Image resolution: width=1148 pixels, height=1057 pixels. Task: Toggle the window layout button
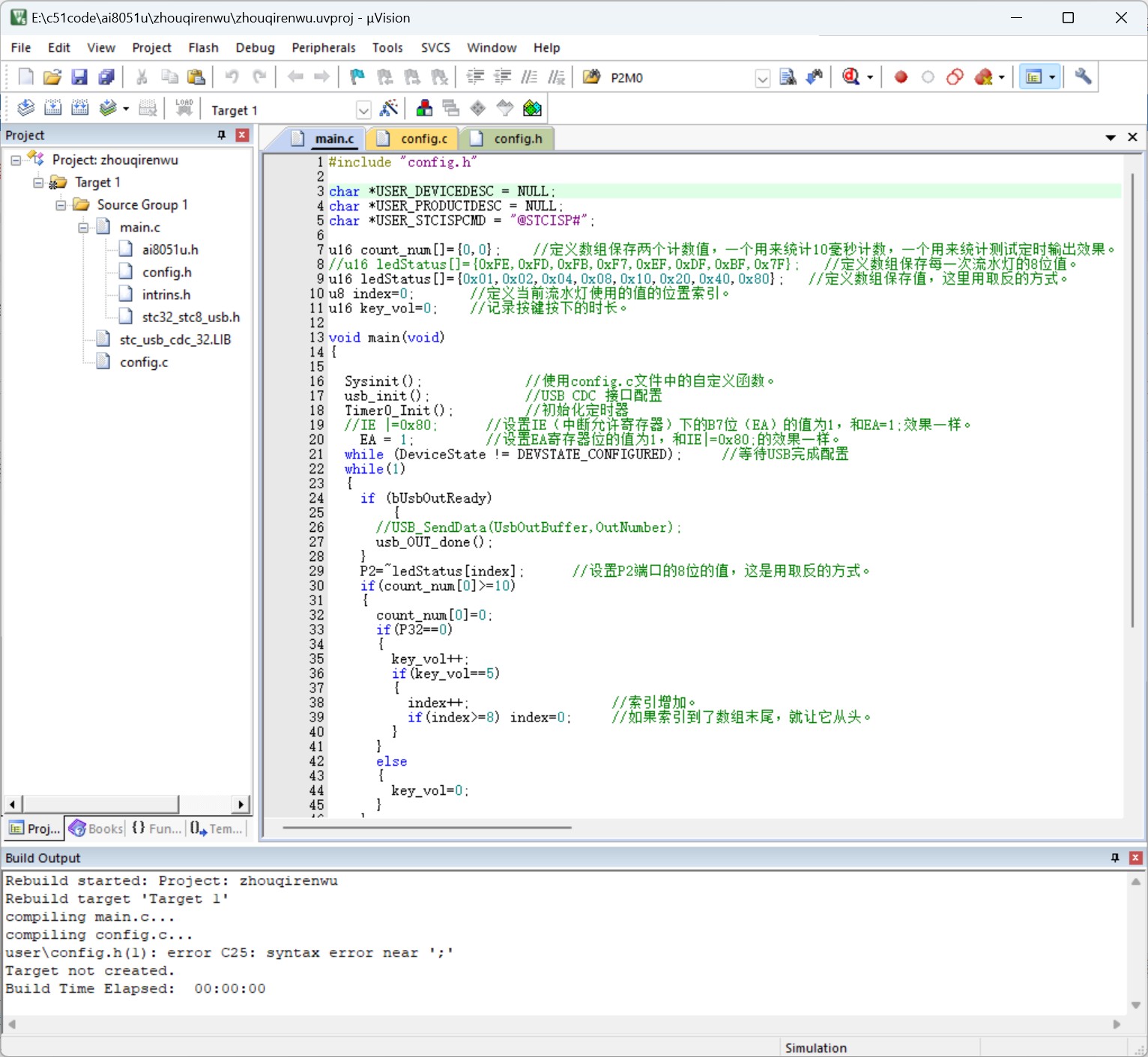[x=1033, y=76]
